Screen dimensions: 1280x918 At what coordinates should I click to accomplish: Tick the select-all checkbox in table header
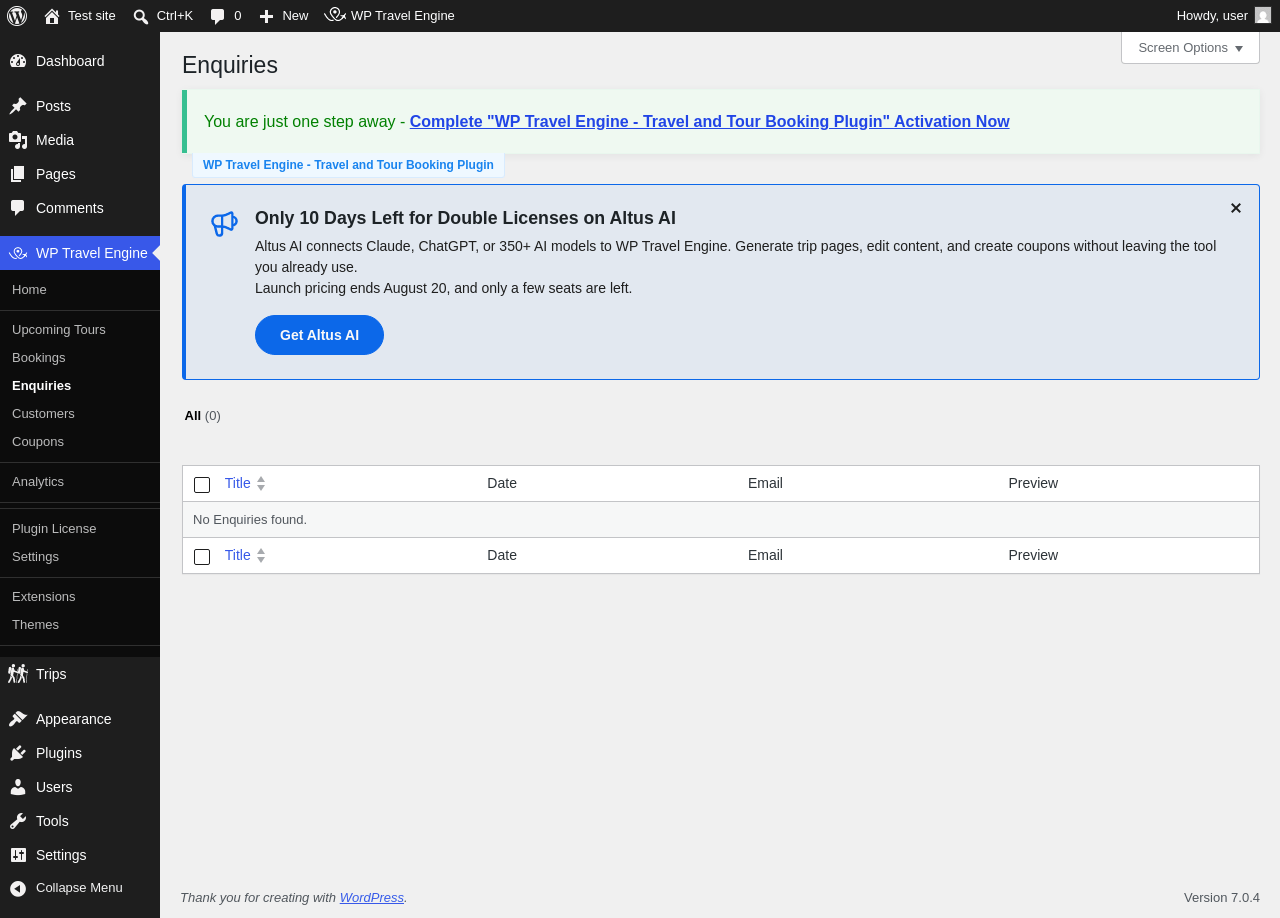[x=202, y=485]
